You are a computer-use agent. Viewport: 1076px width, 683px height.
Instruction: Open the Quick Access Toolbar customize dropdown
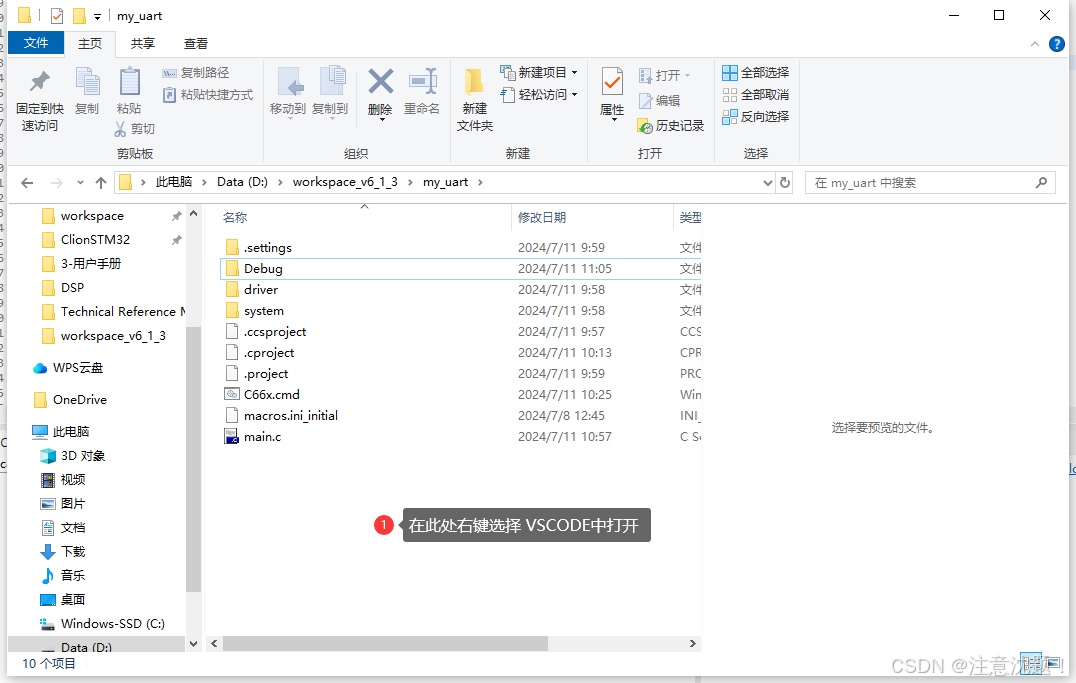pos(96,15)
